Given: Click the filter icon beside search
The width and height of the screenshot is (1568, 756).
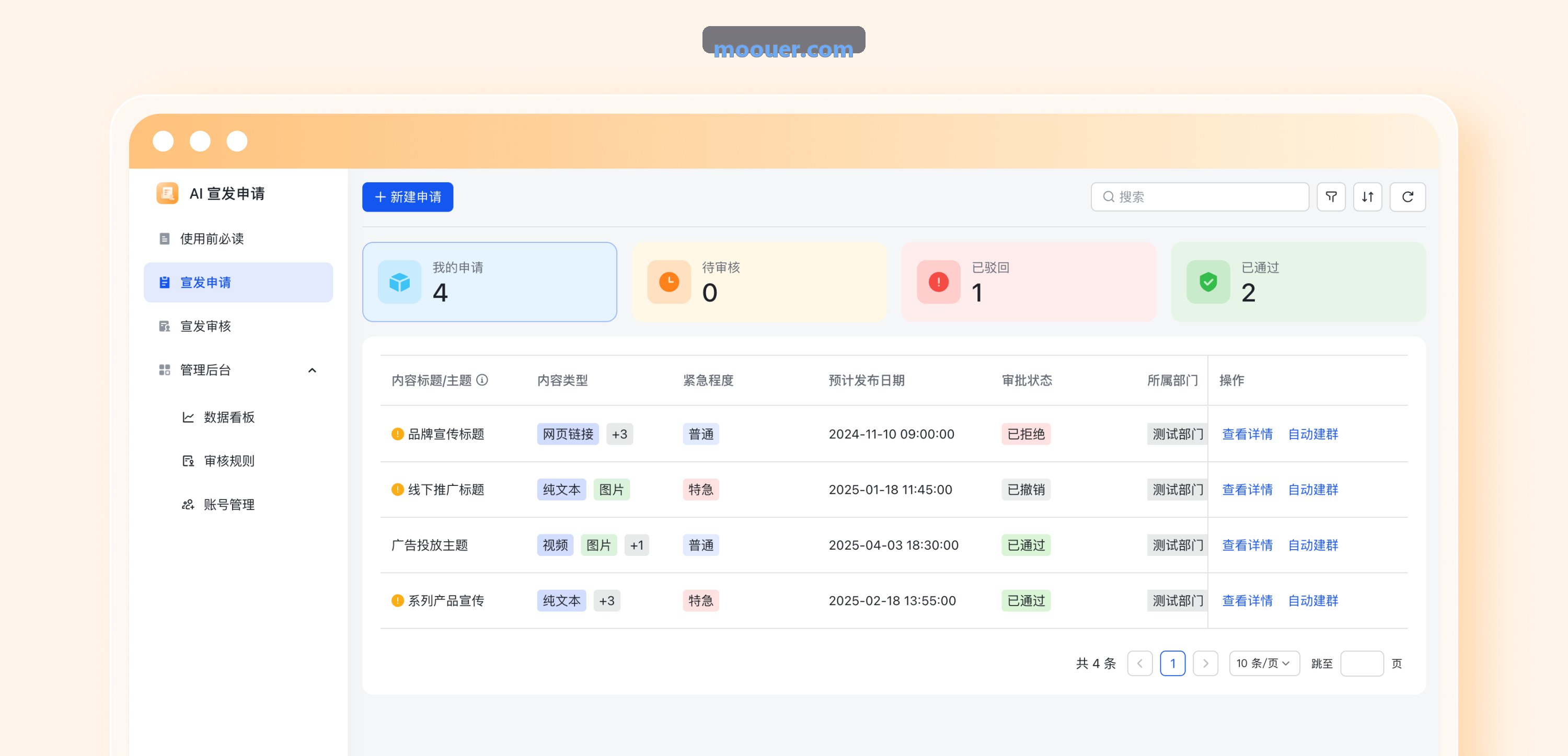Looking at the screenshot, I should 1331,196.
